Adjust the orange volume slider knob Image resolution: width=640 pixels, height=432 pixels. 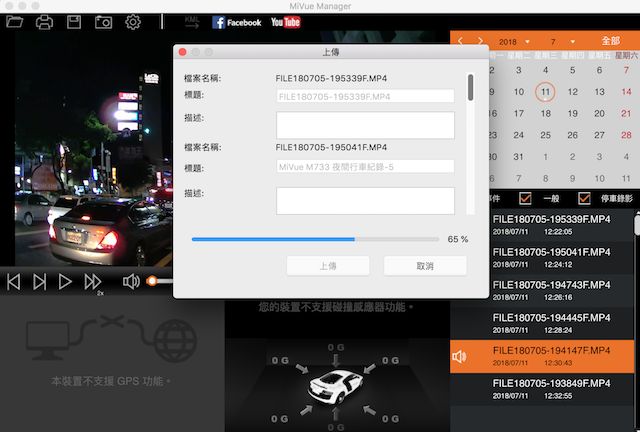(x=152, y=281)
